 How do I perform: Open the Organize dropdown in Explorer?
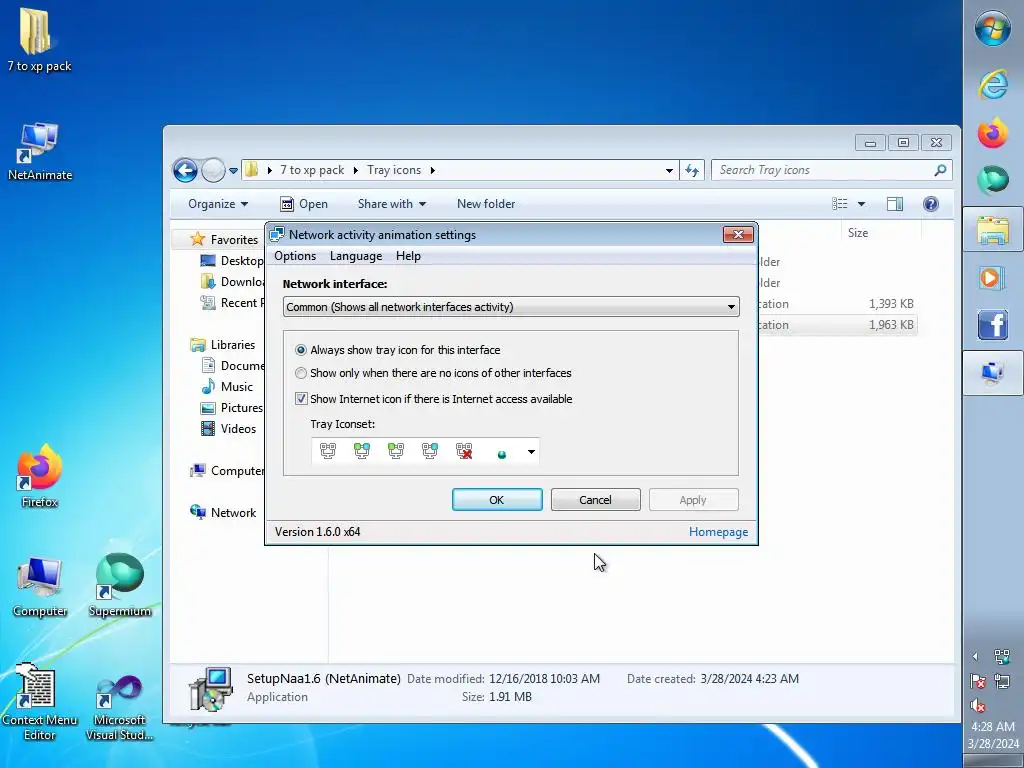(218, 204)
